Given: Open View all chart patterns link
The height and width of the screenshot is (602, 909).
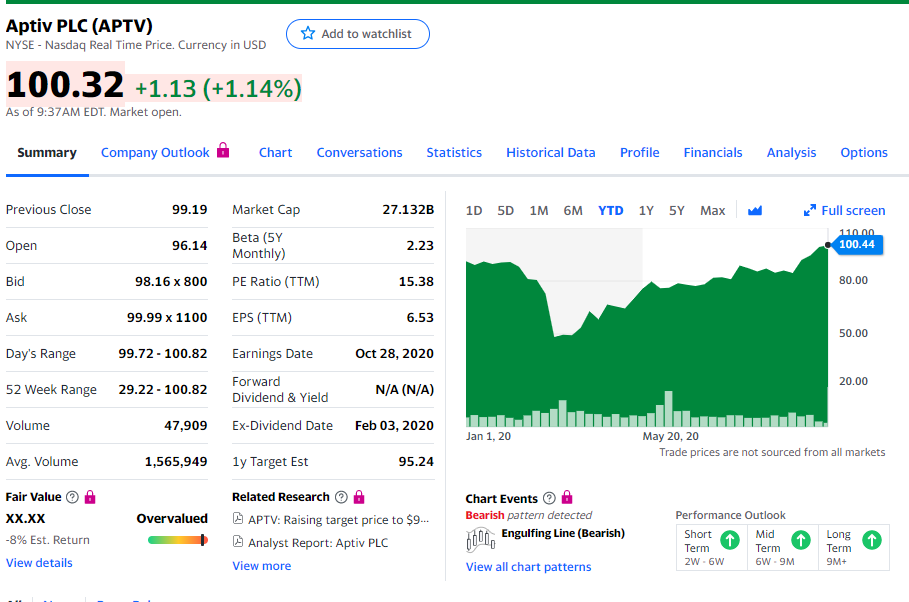Looking at the screenshot, I should pos(528,567).
